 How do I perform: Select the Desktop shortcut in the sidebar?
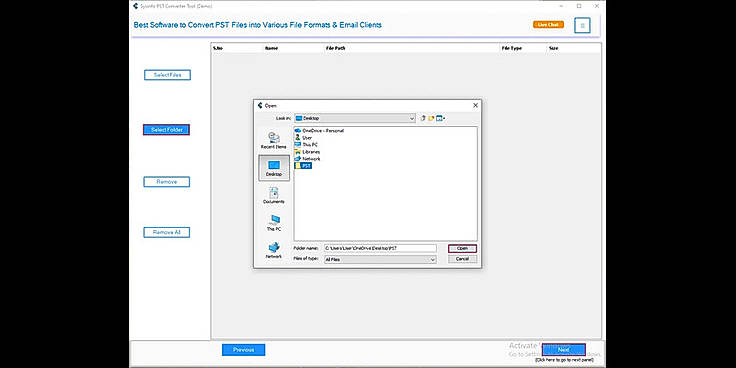pos(274,168)
